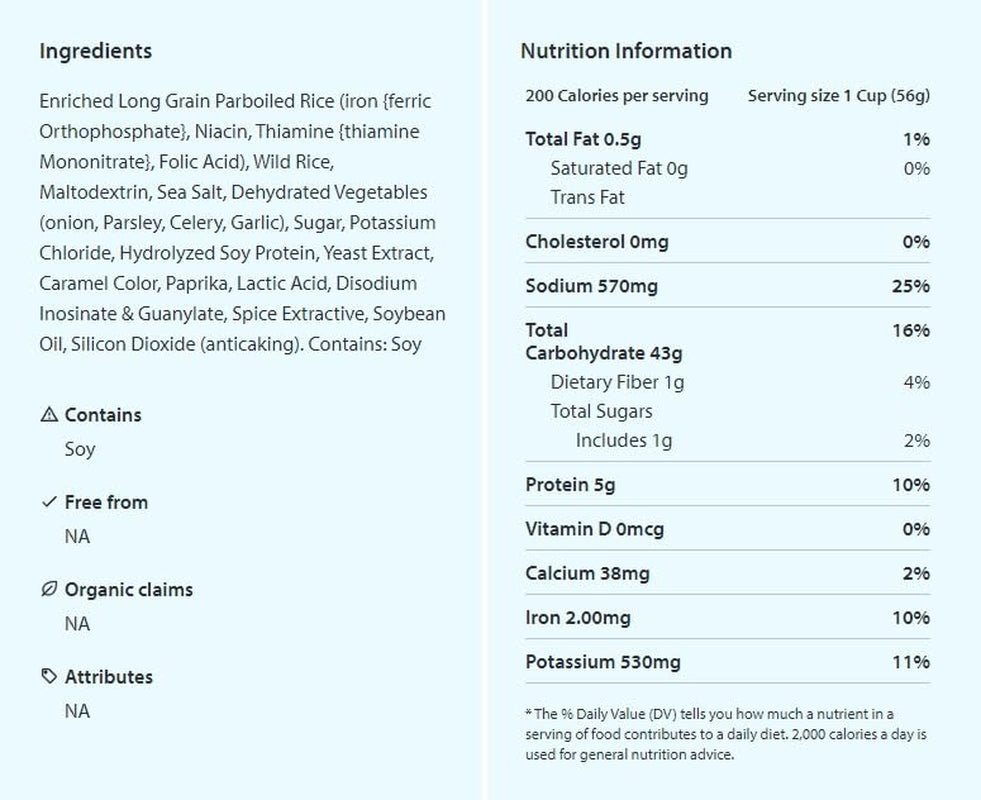
Task: Click the leaf icon beside Organic claims
Action: (49, 589)
